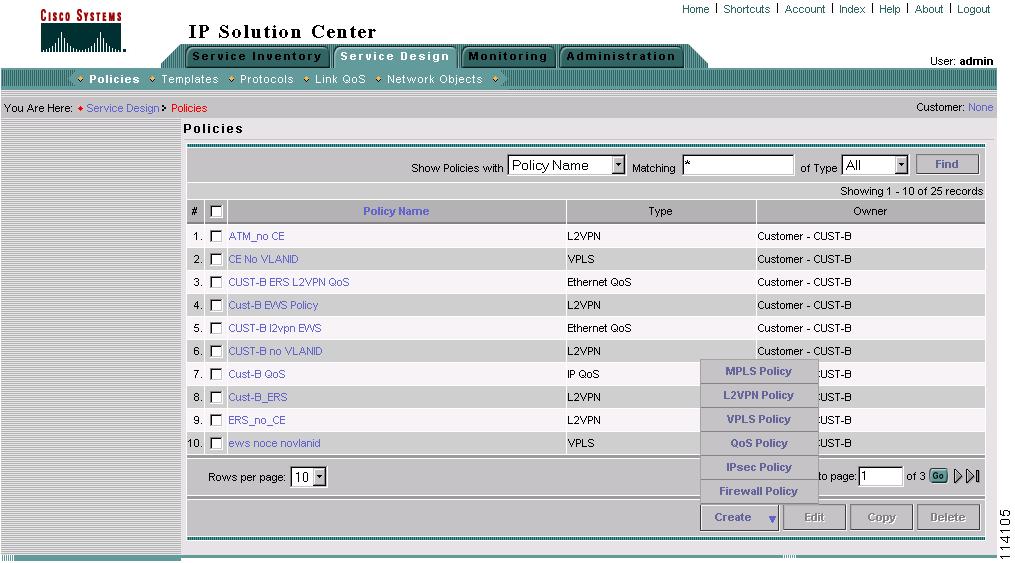Open the Monitoring tab
The height and width of the screenshot is (563, 1015).
pos(508,56)
